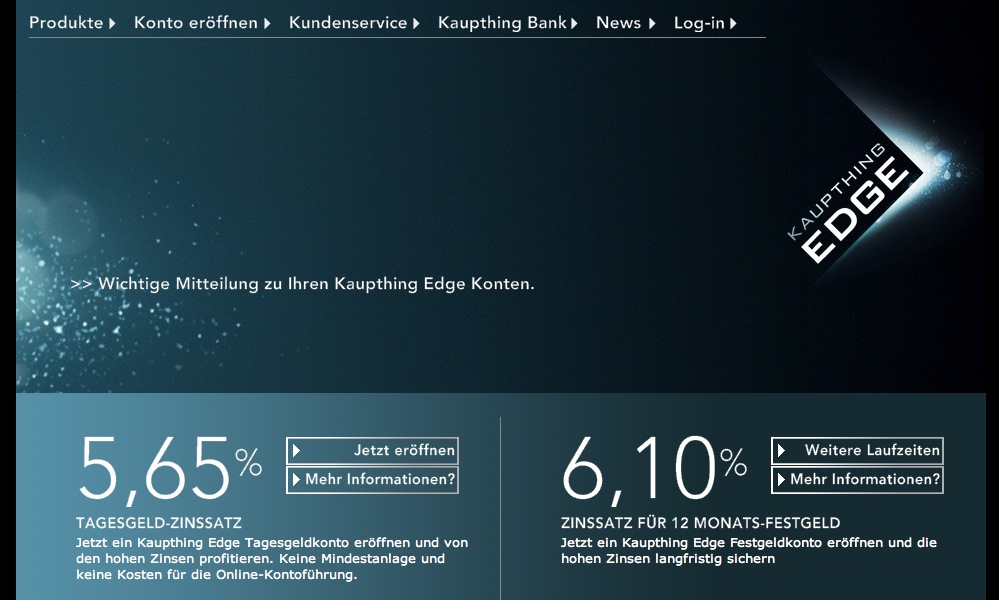The height and width of the screenshot is (600, 999).
Task: Click the 5,65% interest rate figure
Action: click(x=170, y=470)
